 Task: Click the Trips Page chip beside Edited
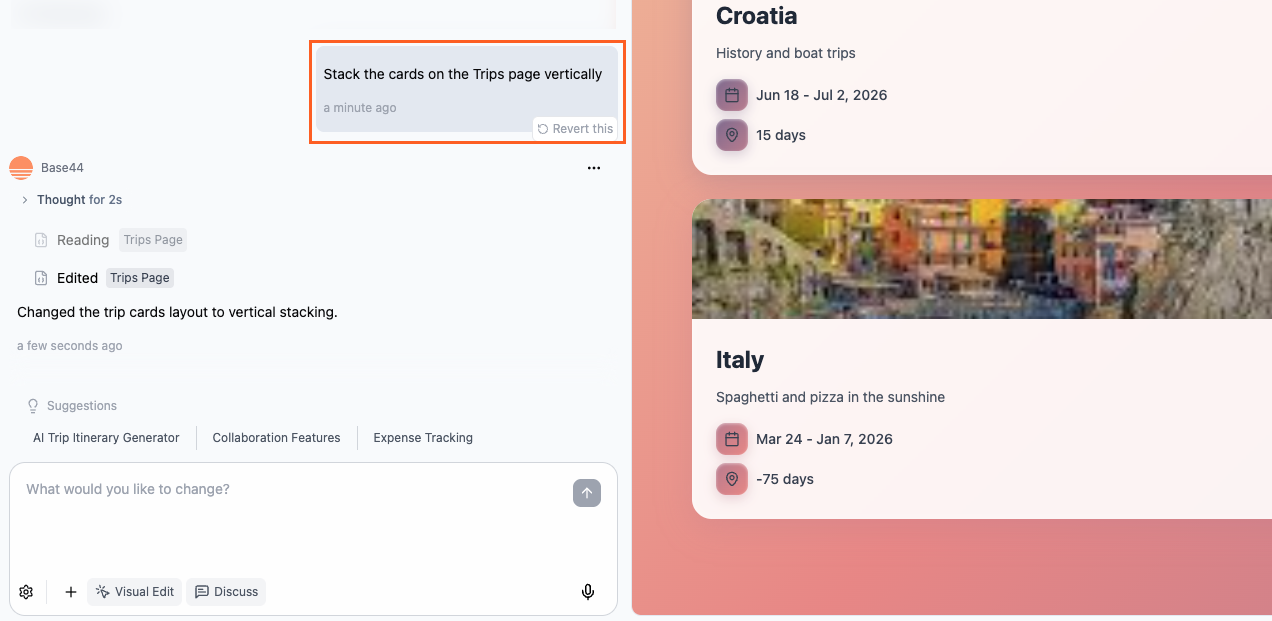pyautogui.click(x=139, y=277)
